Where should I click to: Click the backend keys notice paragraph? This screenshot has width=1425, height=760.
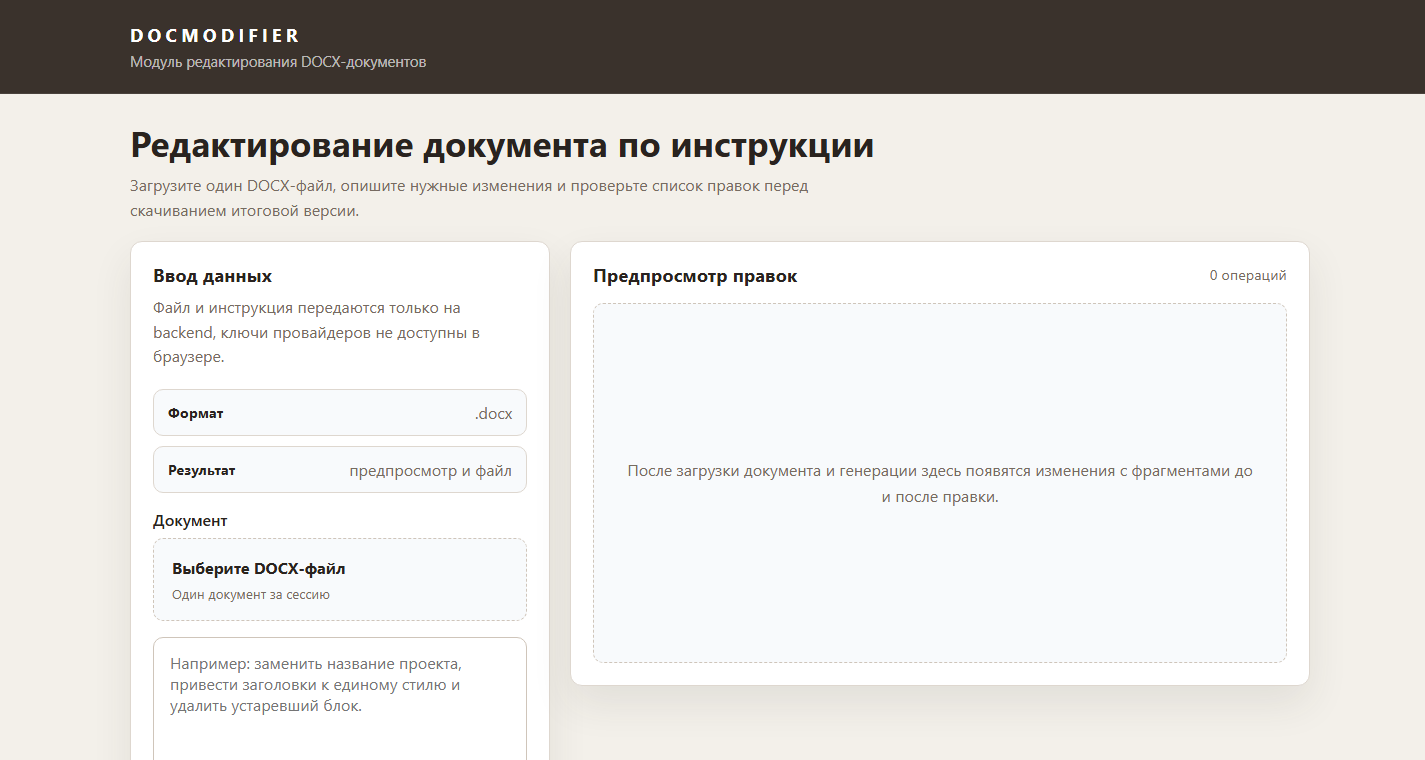(x=317, y=333)
